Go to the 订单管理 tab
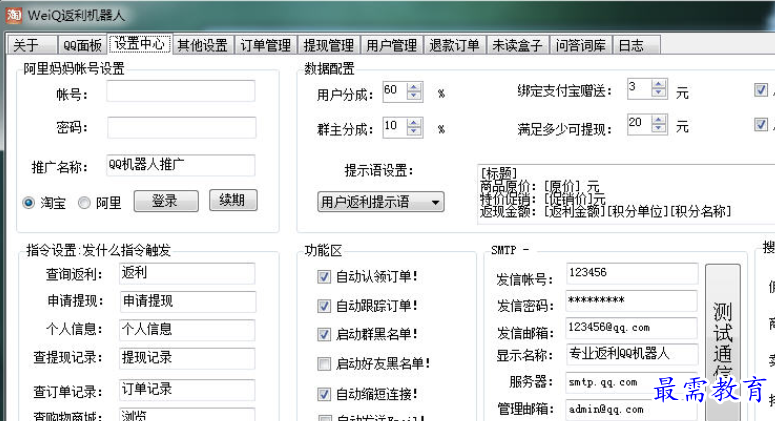The height and width of the screenshot is (421, 775). coord(266,45)
